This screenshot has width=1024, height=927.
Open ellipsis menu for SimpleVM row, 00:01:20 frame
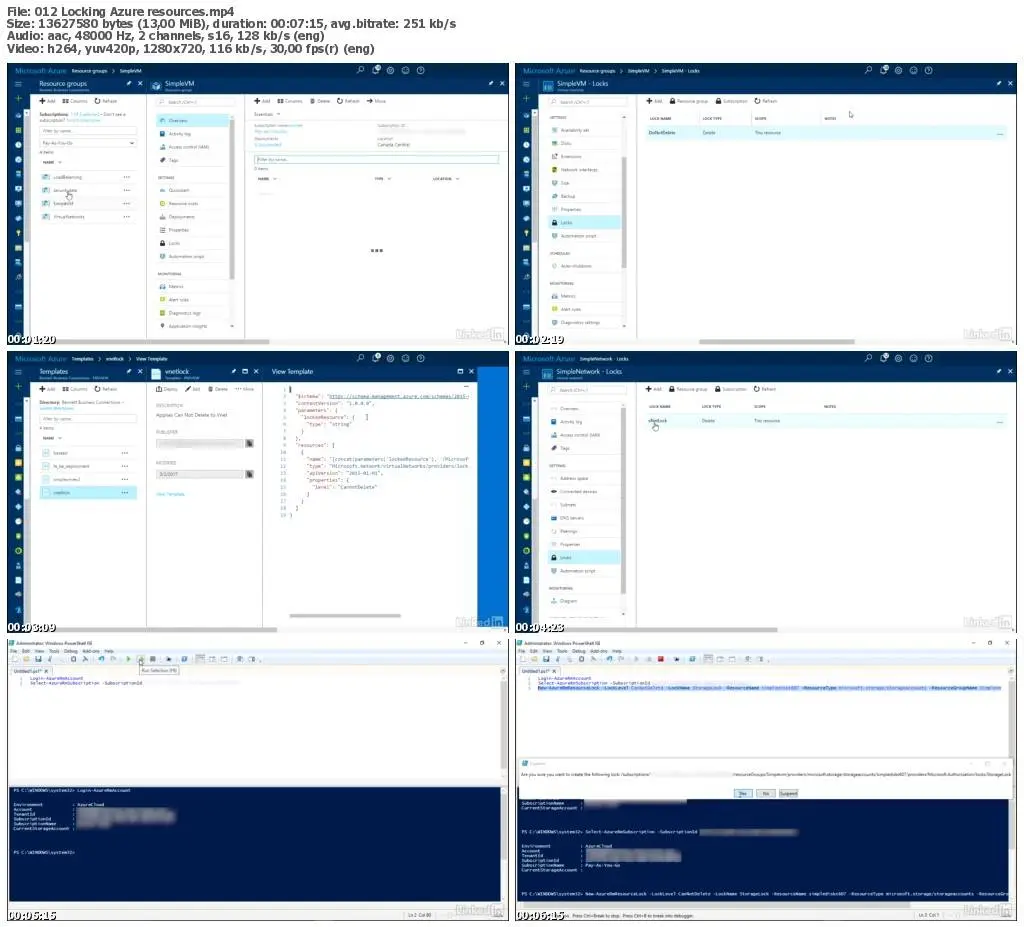(127, 203)
